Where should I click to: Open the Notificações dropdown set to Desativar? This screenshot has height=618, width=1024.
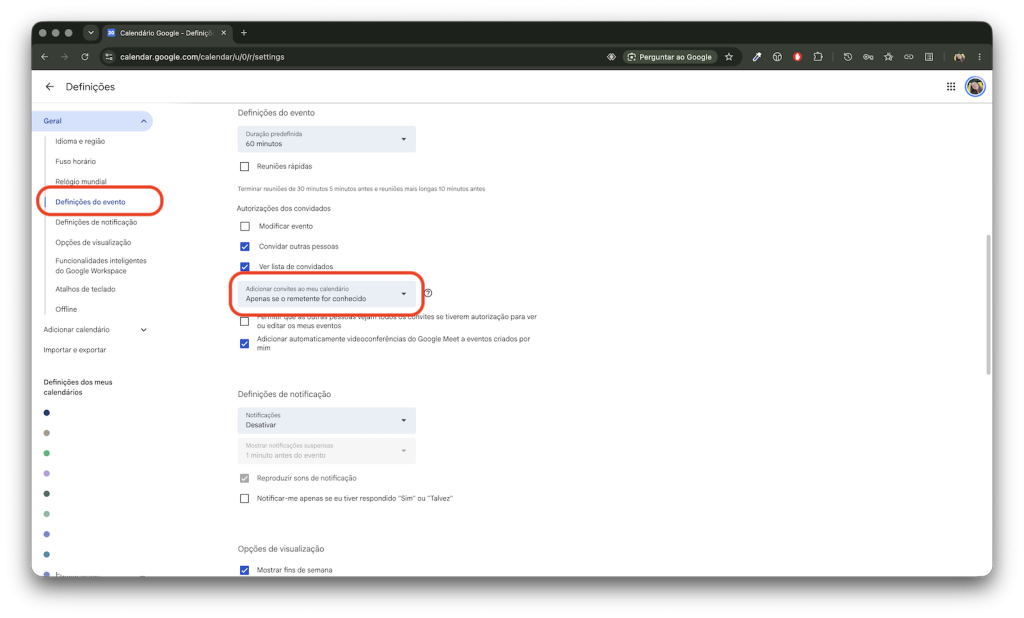tap(327, 421)
